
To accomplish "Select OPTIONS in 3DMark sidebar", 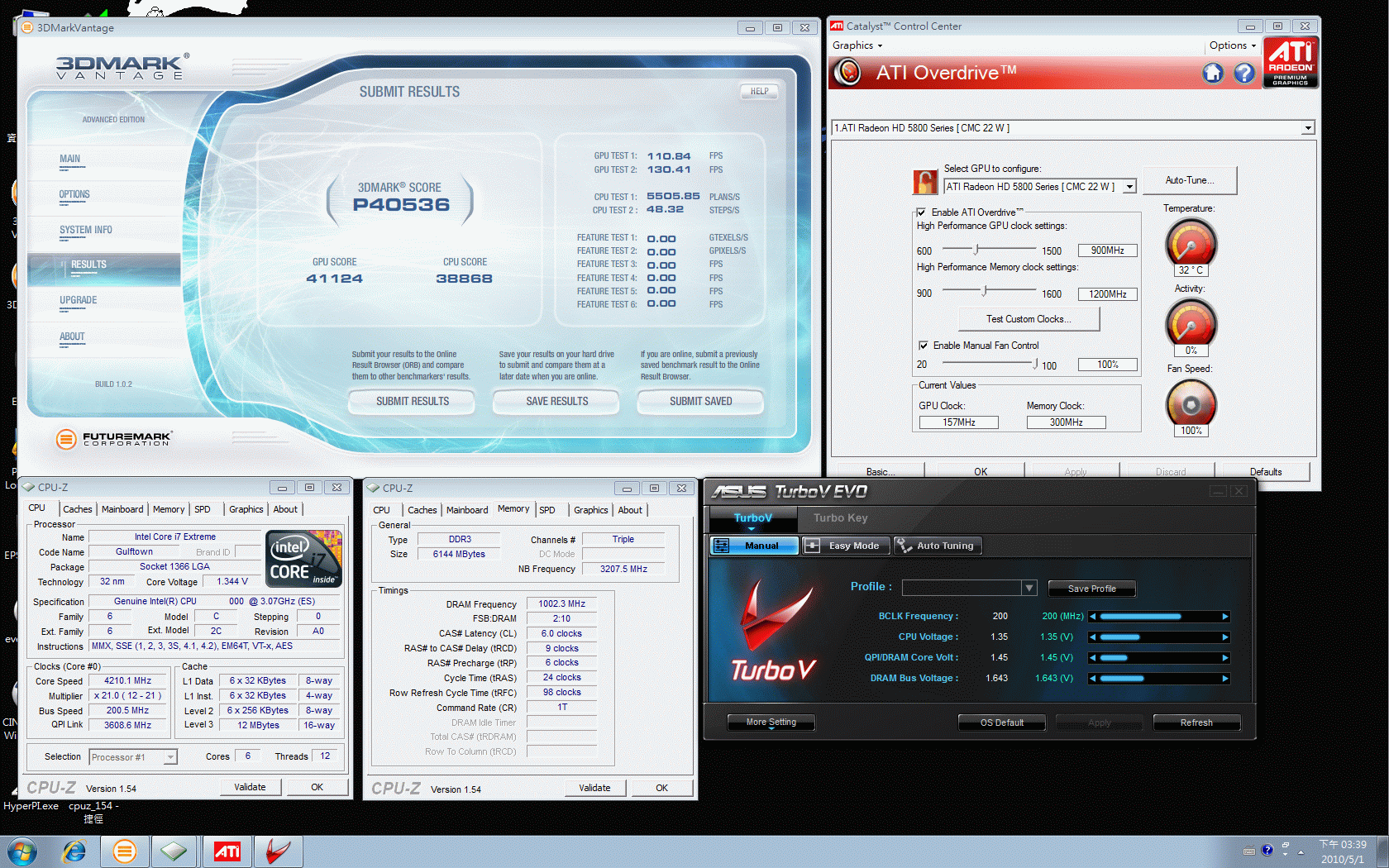I will point(74,194).
